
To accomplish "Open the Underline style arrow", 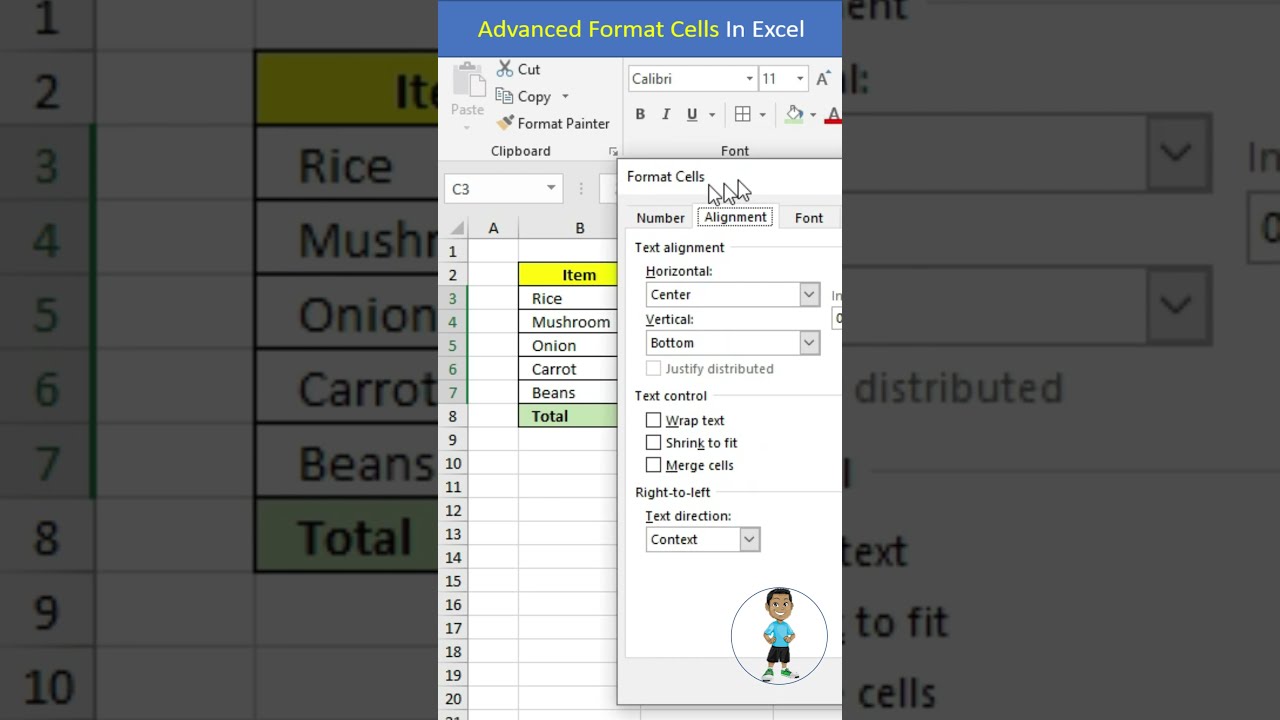I will click(x=712, y=115).
